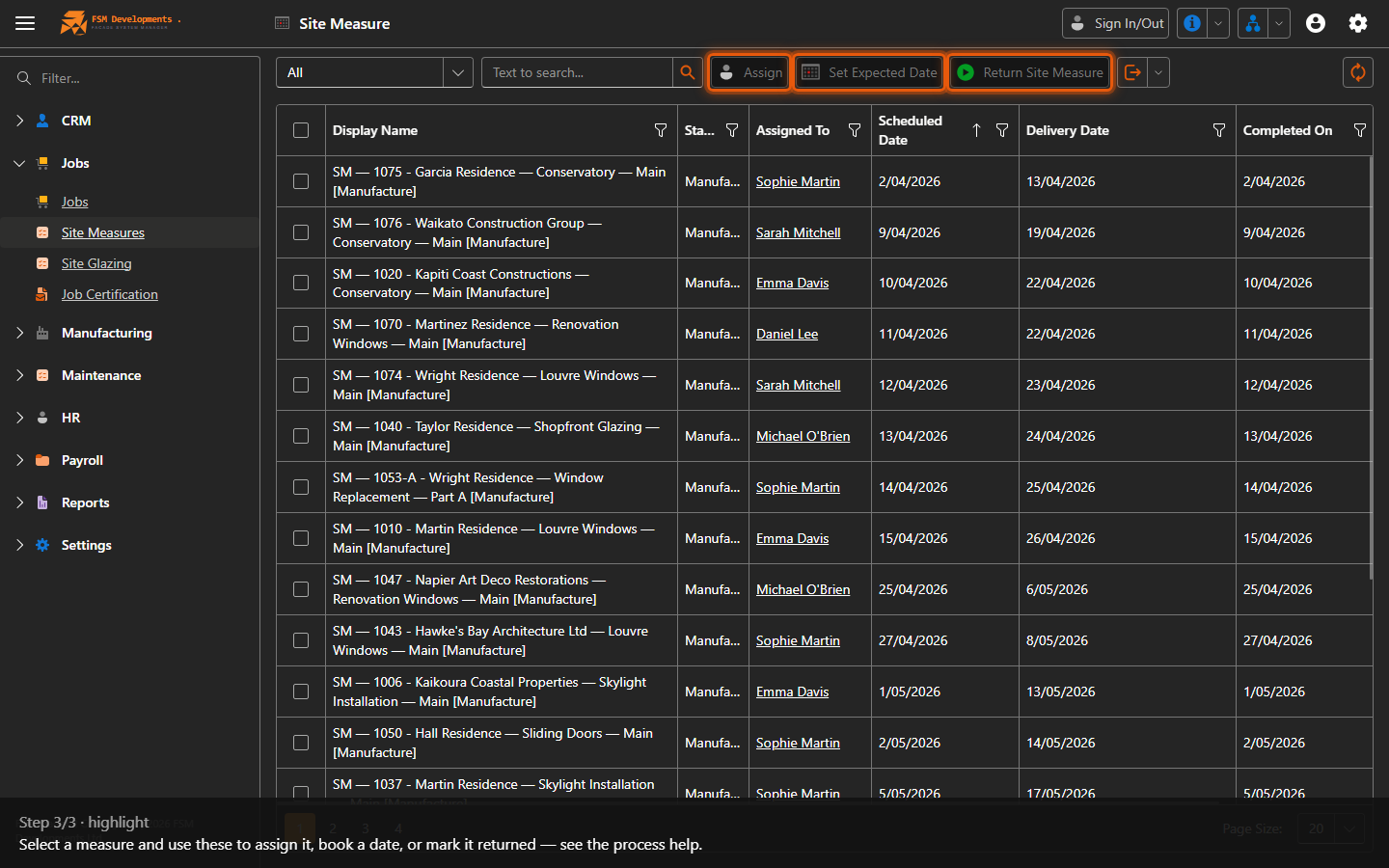Click the FSM Developments logo
Image resolution: width=1389 pixels, height=868 pixels.
pyautogui.click(x=121, y=22)
